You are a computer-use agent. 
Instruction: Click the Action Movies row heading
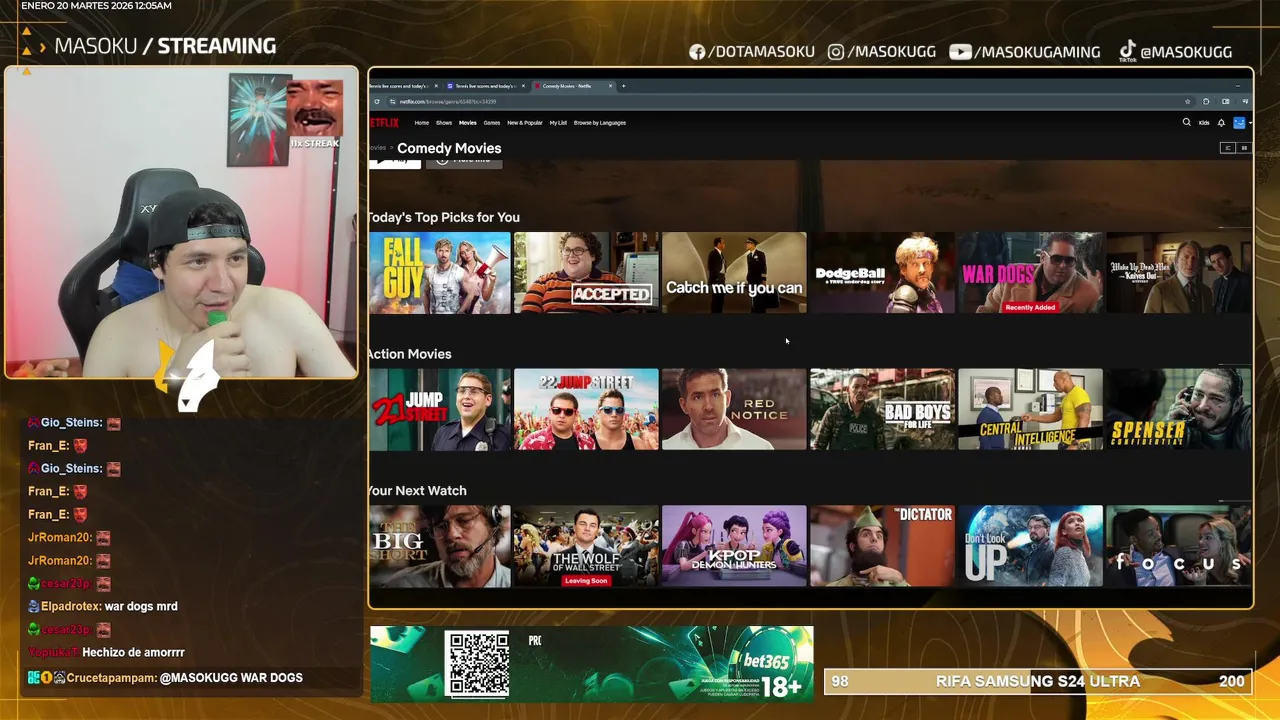point(409,354)
